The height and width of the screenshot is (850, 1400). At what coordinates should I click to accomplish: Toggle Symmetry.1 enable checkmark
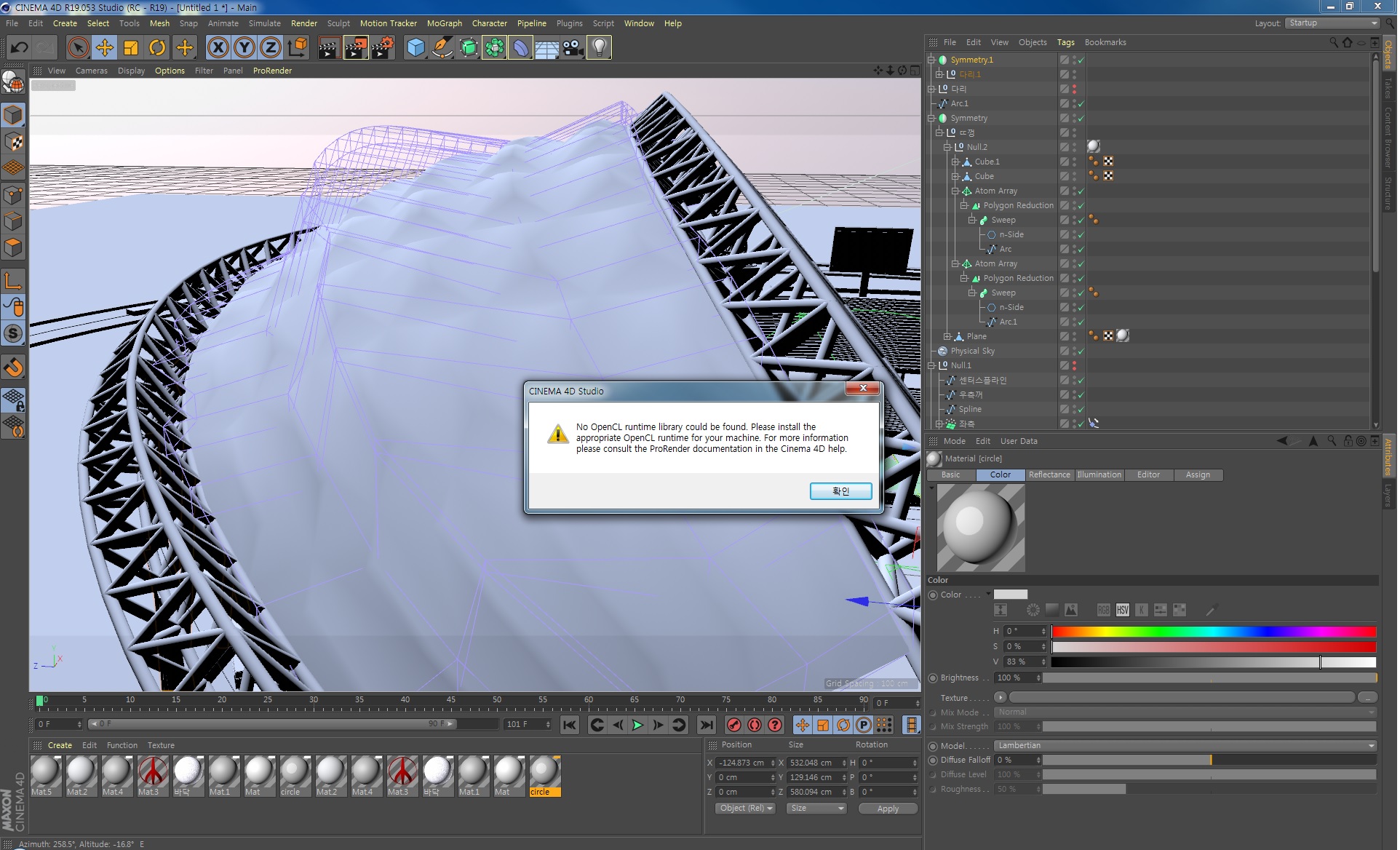click(1081, 60)
